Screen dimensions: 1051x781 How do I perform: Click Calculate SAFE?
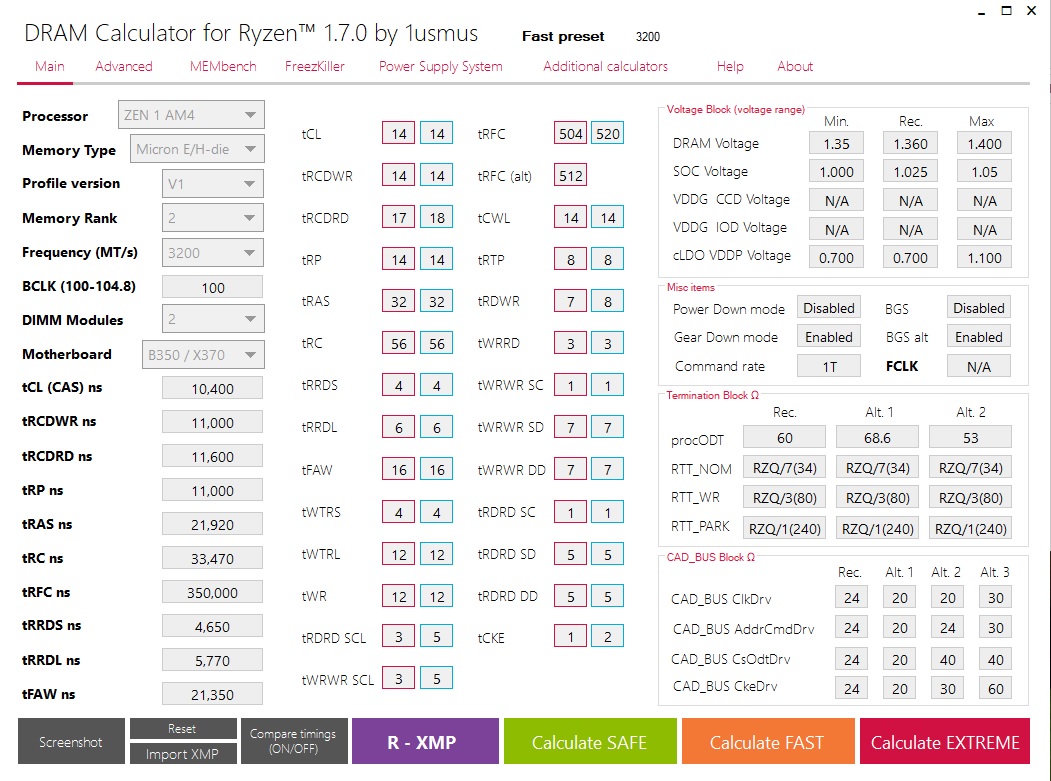point(590,741)
